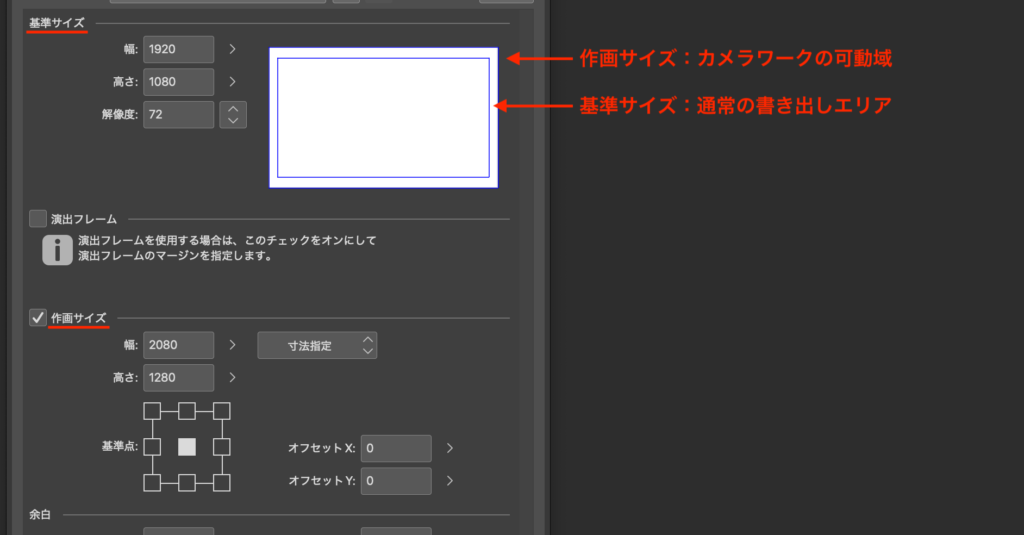Click the 作画サイズ width field showing 2080
The height and width of the screenshot is (535, 1024).
(x=178, y=345)
